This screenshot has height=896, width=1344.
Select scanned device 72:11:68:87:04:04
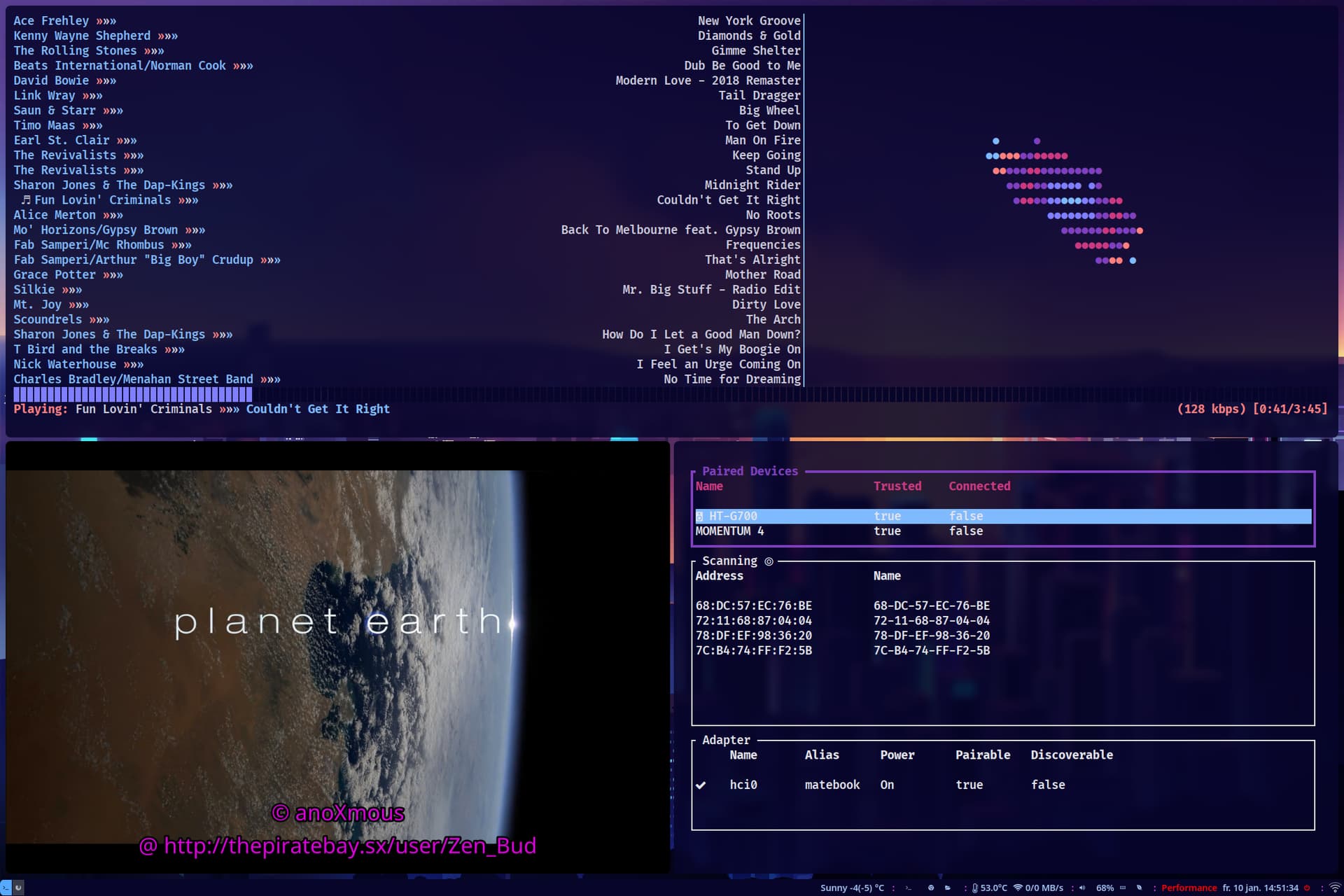1003,621
